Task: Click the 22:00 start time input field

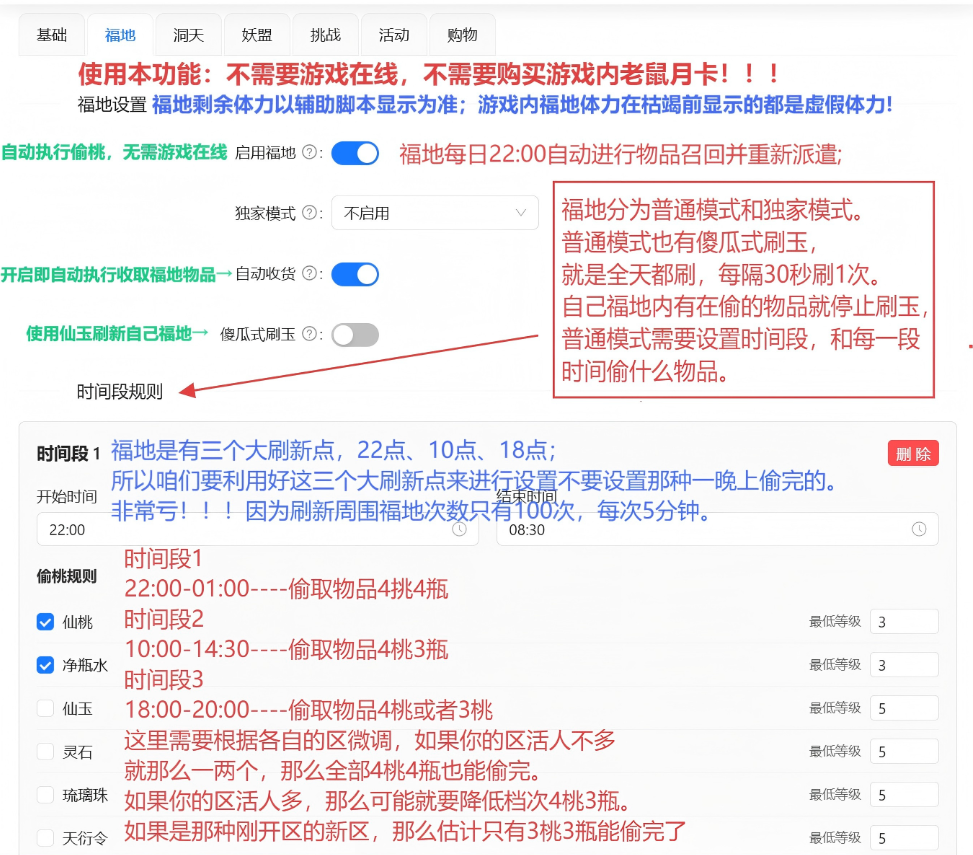Action: (240, 530)
